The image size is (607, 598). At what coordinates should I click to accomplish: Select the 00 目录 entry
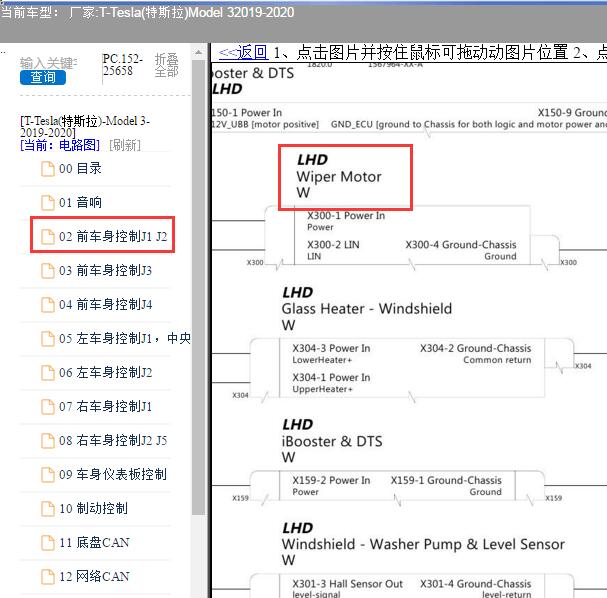coord(80,169)
